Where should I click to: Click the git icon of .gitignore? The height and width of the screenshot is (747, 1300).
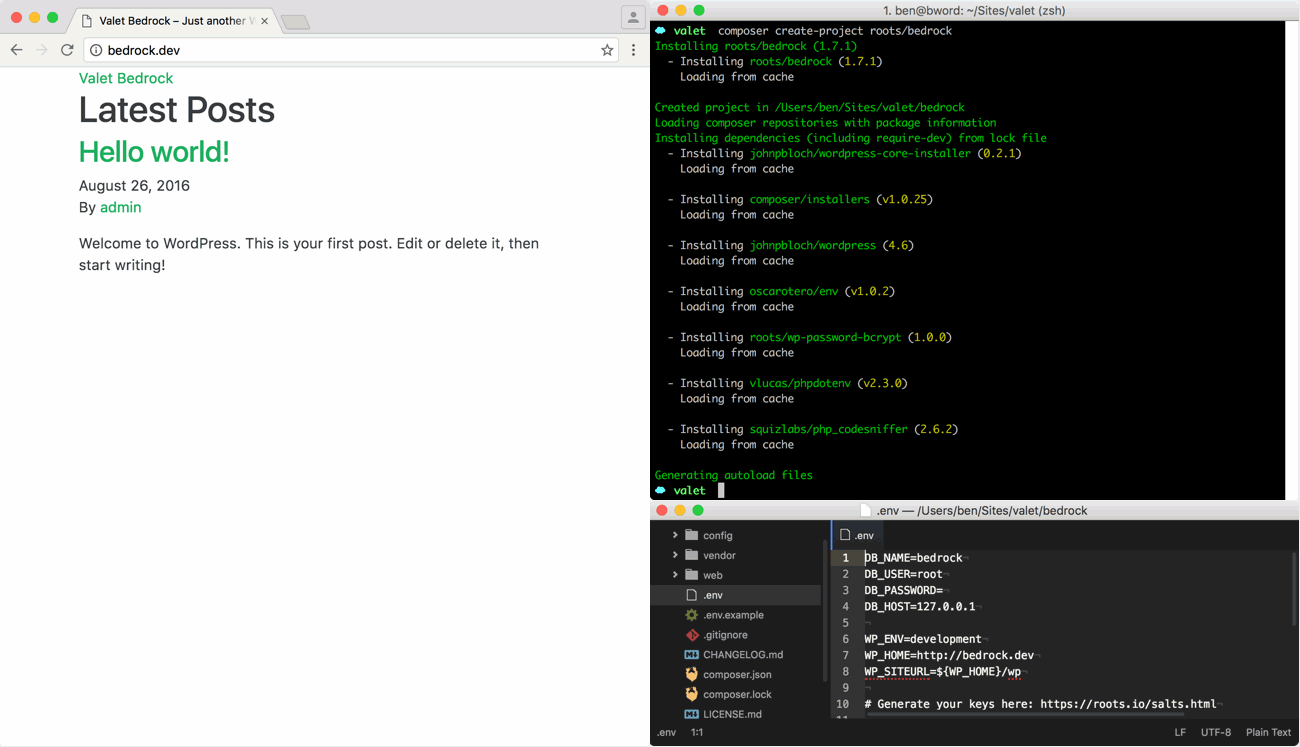point(691,635)
